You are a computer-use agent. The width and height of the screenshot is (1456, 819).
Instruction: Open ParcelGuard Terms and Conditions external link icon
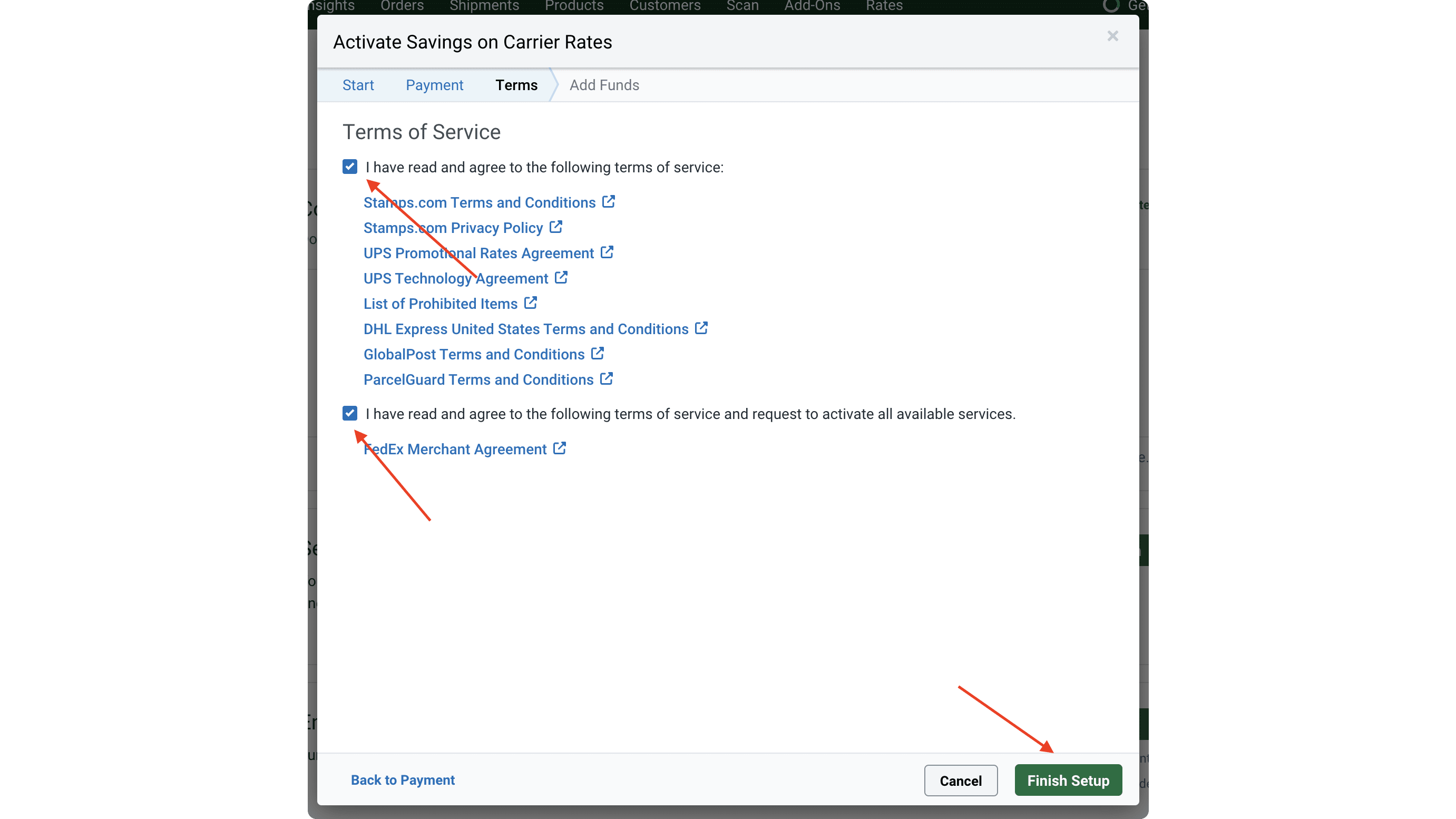(607, 378)
